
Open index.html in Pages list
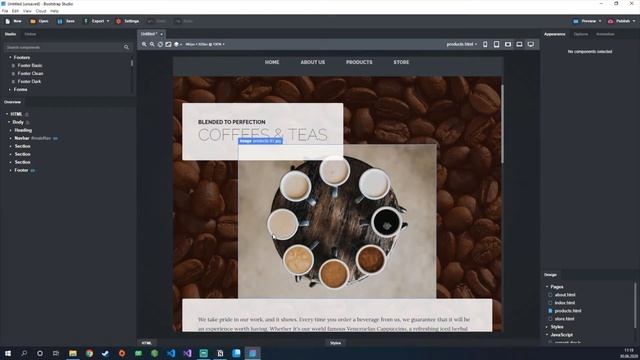coord(565,303)
